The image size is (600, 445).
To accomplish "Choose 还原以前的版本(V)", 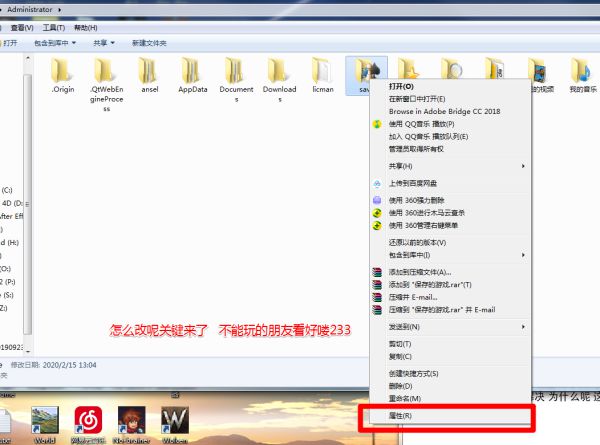I will [417, 243].
